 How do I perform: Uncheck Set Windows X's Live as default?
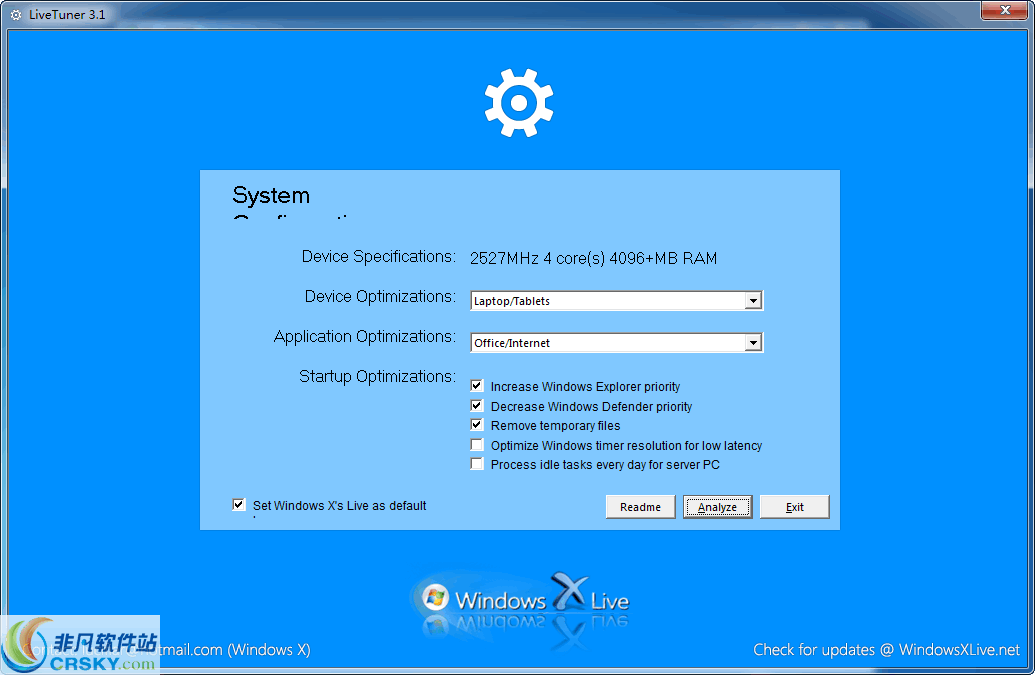pos(238,505)
